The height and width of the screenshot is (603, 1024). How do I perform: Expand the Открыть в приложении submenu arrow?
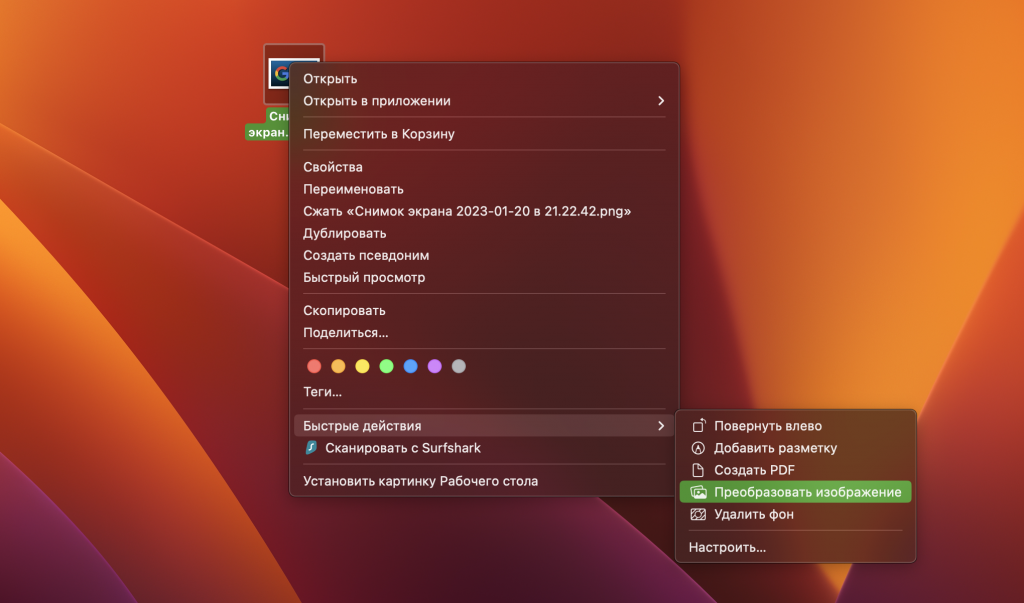pyautogui.click(x=661, y=101)
